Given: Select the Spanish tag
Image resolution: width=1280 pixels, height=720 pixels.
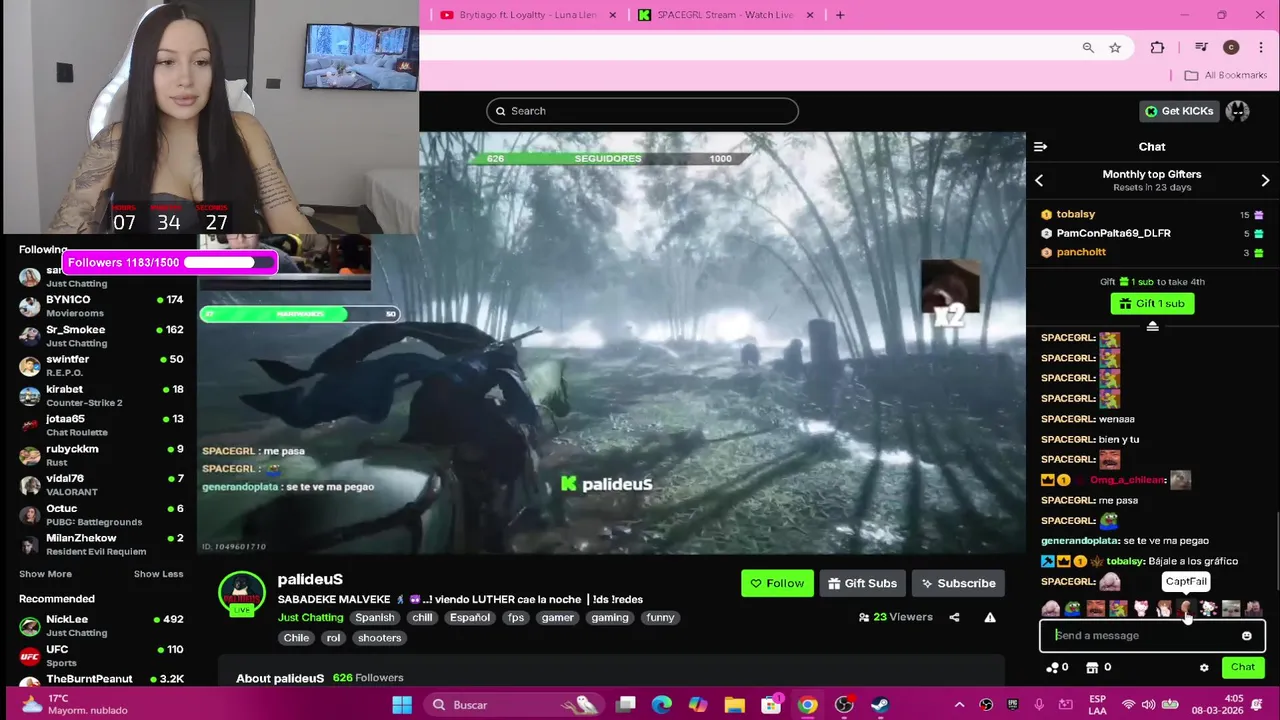Looking at the screenshot, I should tap(375, 618).
